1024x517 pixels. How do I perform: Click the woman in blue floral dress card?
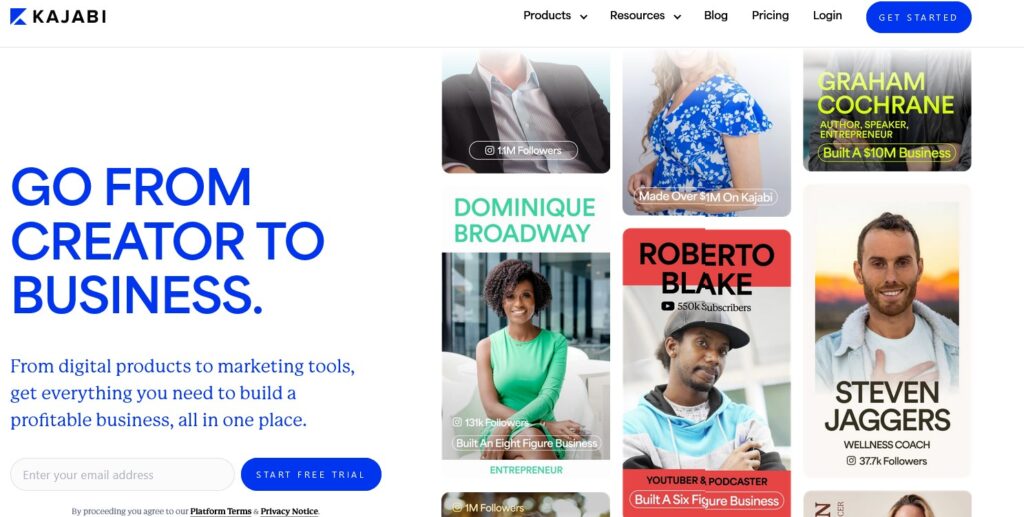pyautogui.click(x=707, y=133)
